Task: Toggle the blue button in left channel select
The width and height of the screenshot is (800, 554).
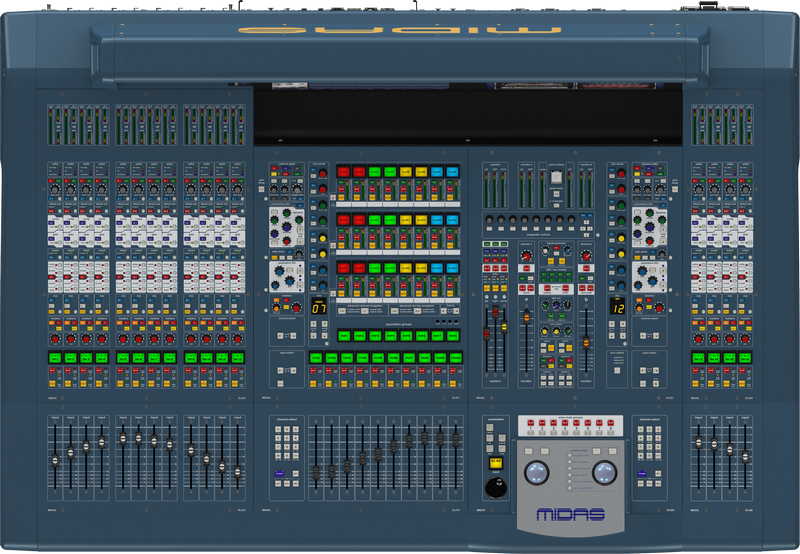Action: coord(279,473)
